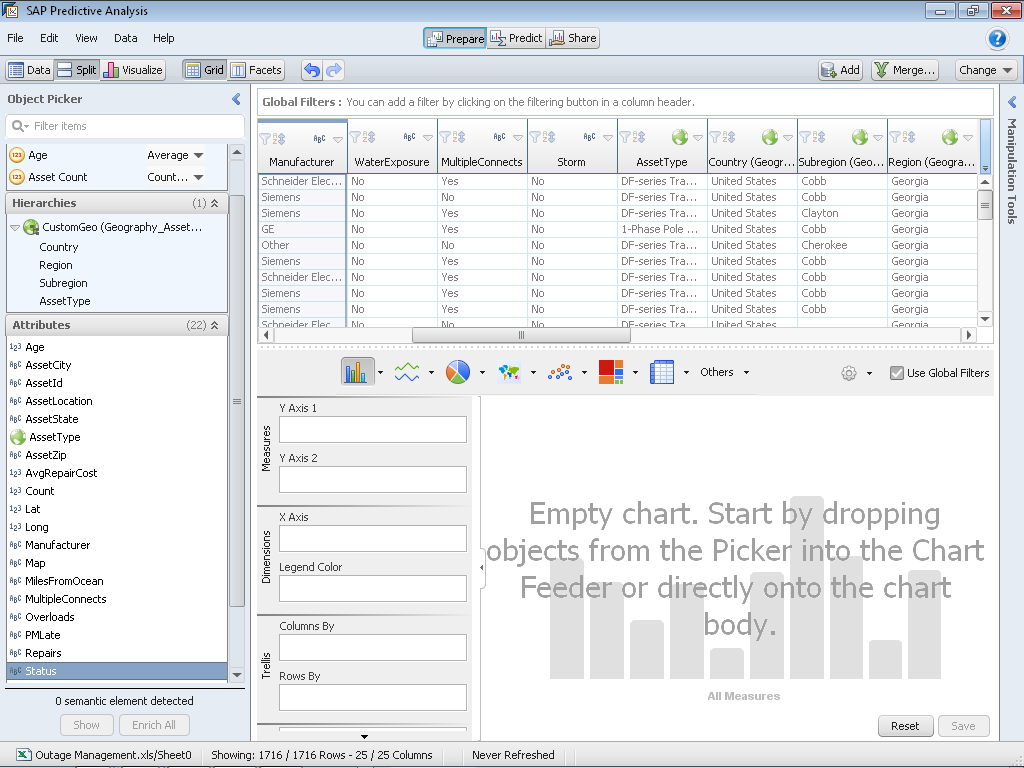The height and width of the screenshot is (768, 1024).
Task: Click the Age measure icon
Action: (17, 155)
